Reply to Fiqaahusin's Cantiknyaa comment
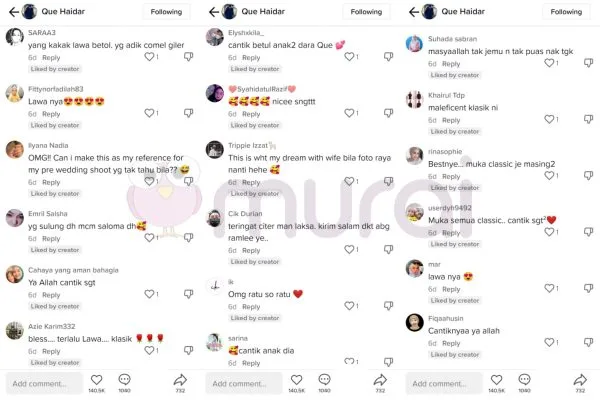 tap(451, 343)
